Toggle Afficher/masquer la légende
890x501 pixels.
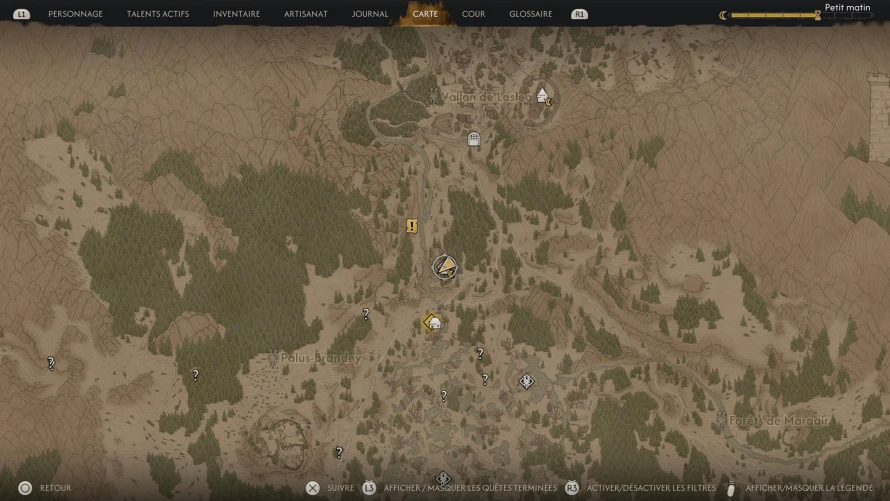pyautogui.click(x=809, y=488)
